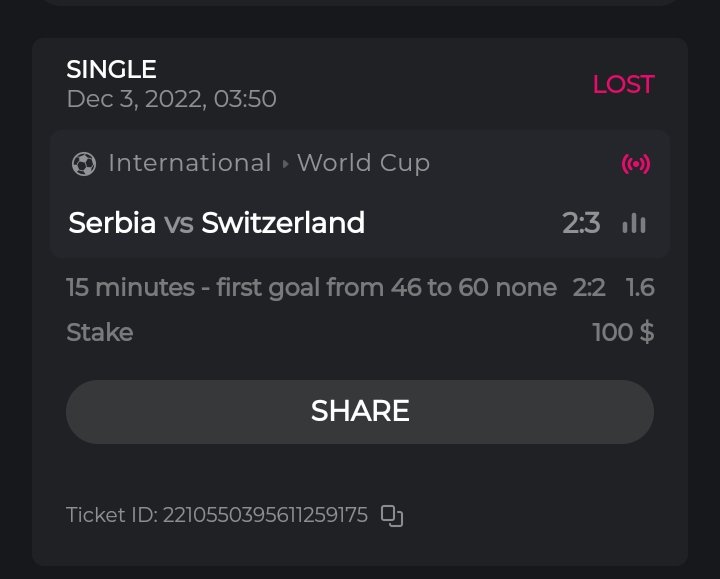Click the 1.6 odds value

coord(640,288)
